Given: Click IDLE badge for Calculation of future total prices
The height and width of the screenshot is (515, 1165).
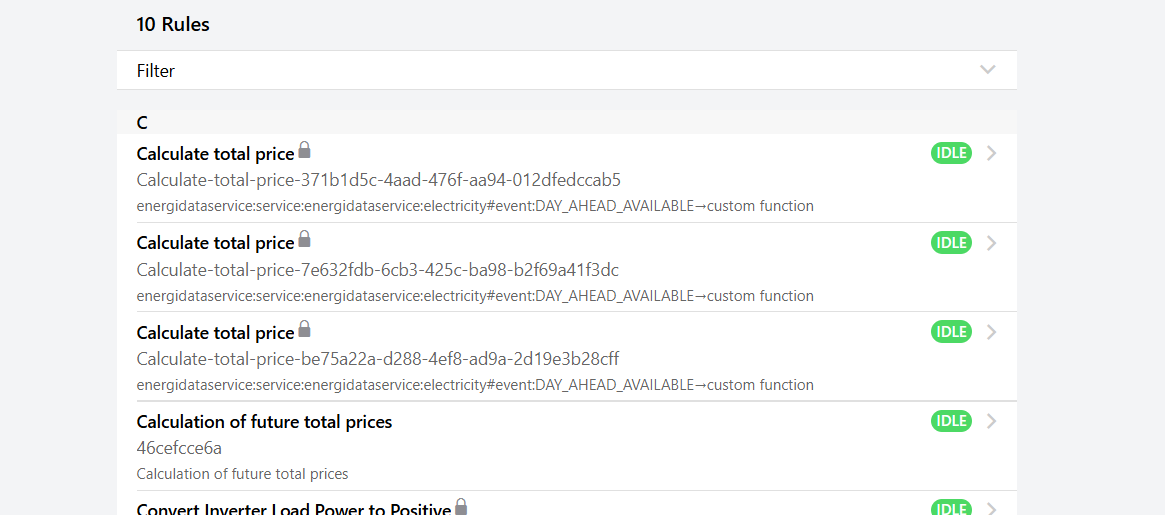Looking at the screenshot, I should [x=951, y=421].
